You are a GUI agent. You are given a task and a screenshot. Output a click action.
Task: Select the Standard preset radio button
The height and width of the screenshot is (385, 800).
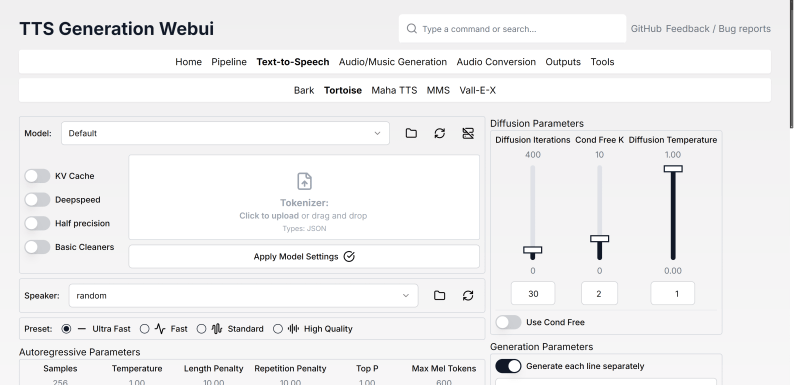[201, 329]
